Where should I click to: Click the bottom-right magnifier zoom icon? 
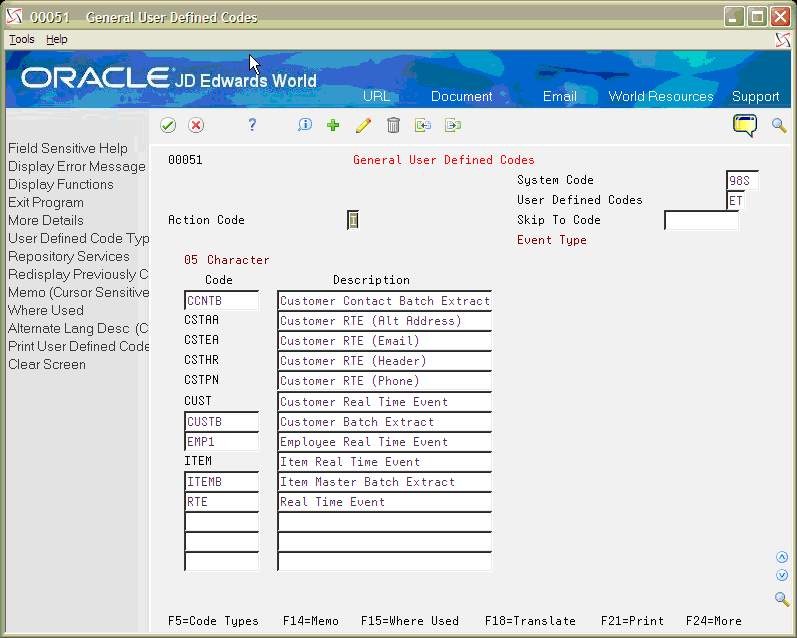[782, 599]
